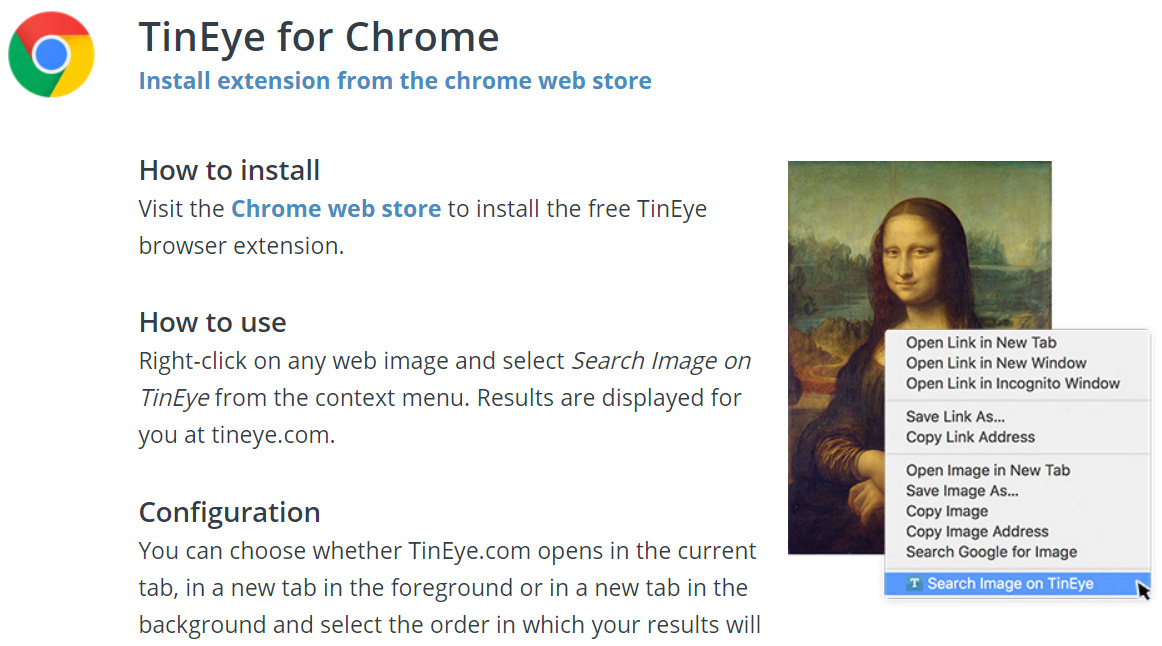
Task: Select 'Open Link in New Tab'
Action: coord(981,343)
